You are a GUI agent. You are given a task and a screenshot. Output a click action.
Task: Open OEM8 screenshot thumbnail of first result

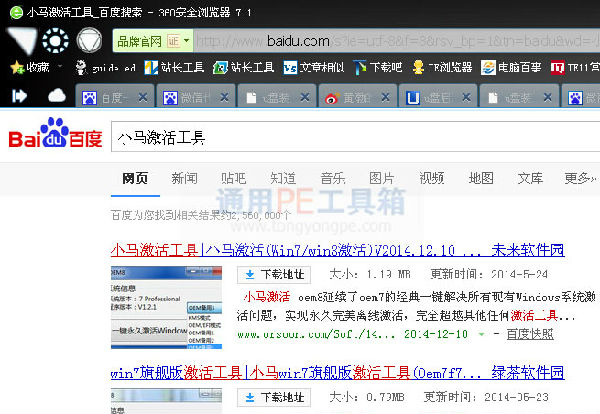coord(166,308)
